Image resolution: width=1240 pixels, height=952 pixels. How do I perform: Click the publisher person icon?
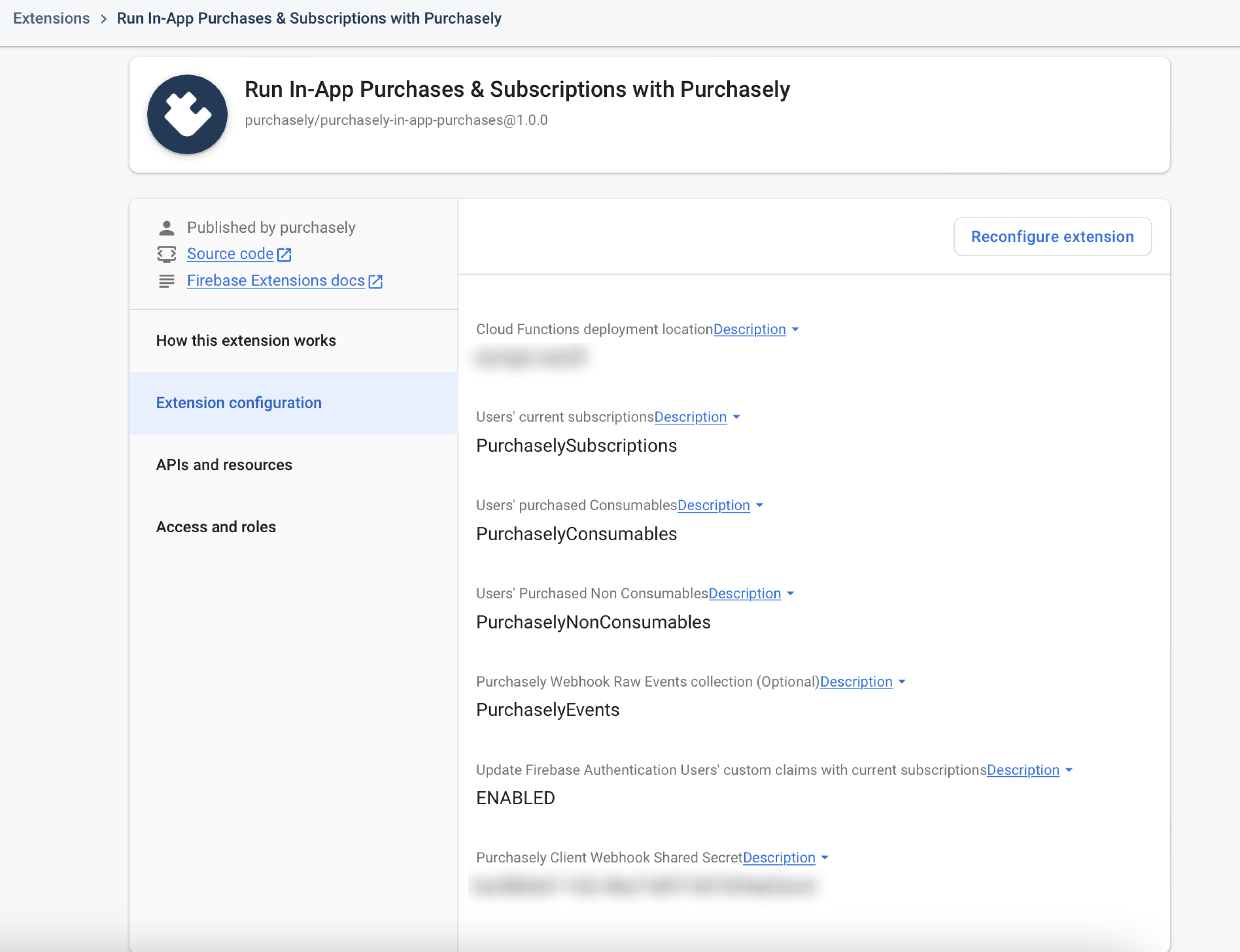point(167,228)
